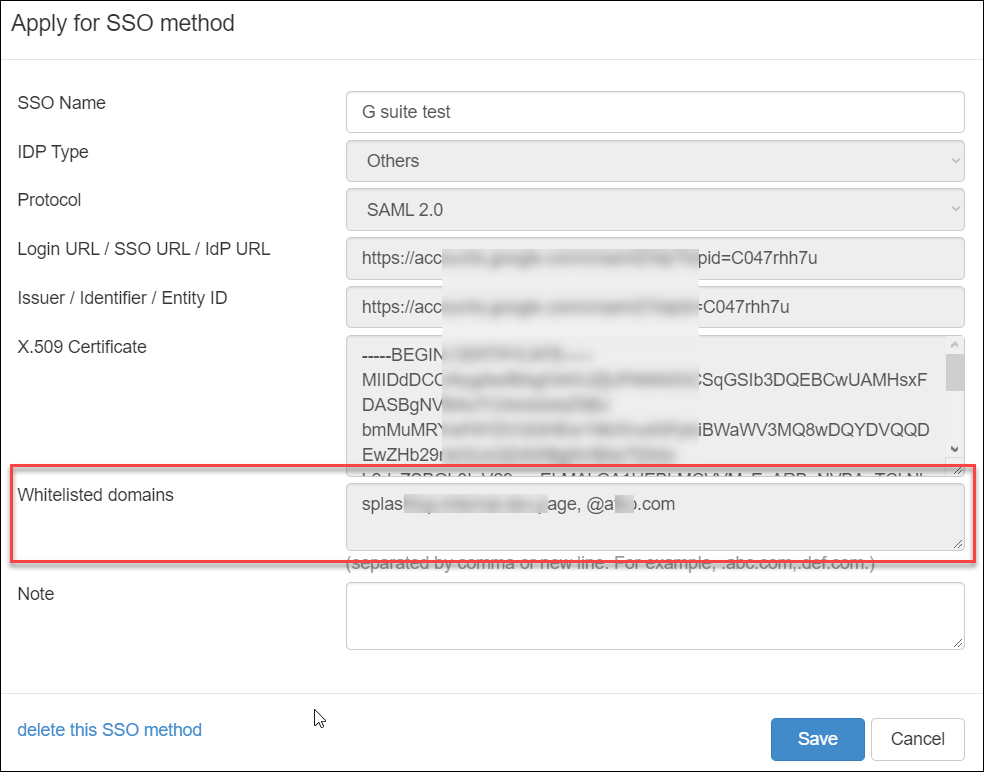Click the Cancel button

coord(917,739)
